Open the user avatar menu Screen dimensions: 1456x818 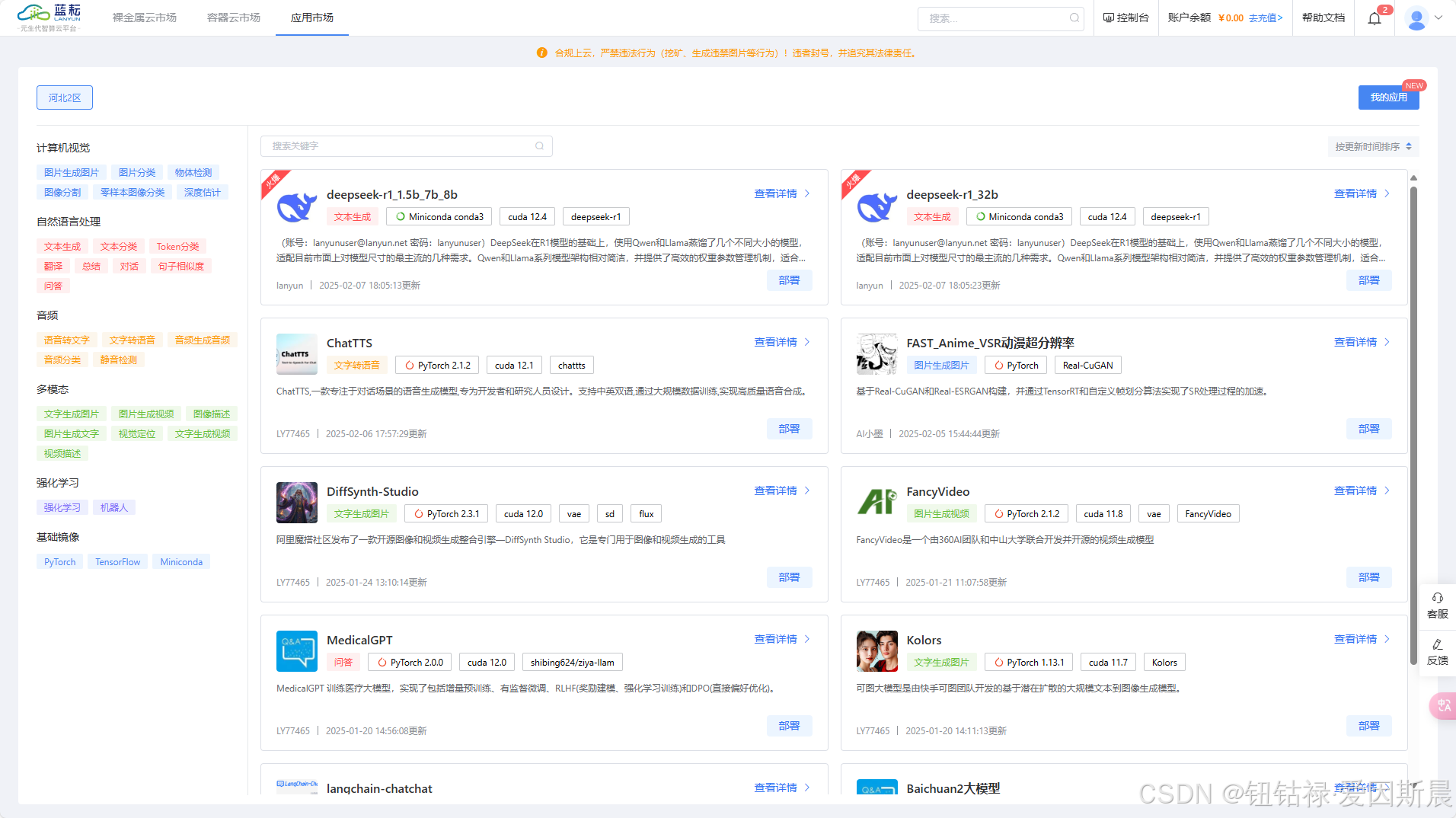(x=1416, y=18)
